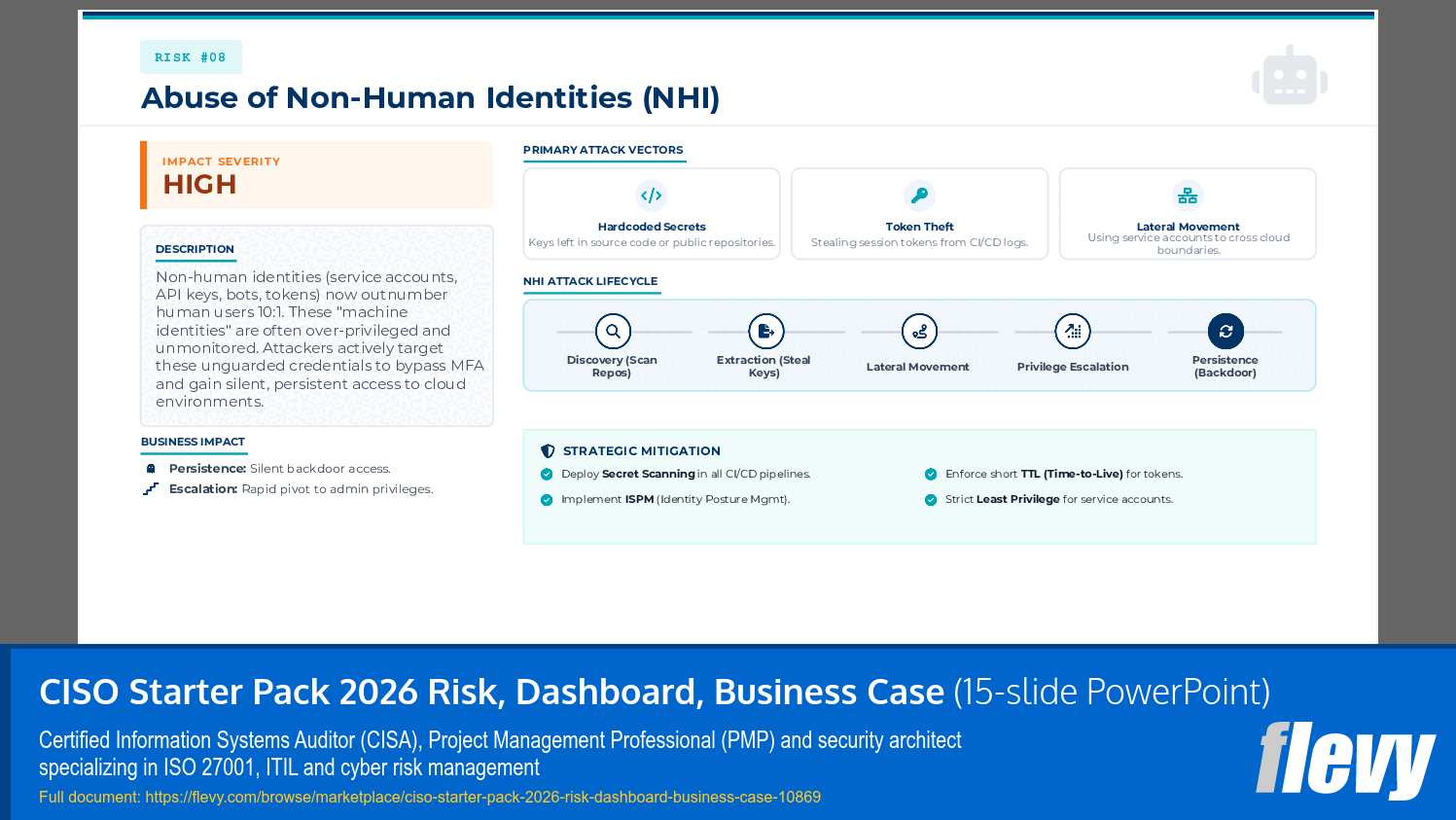1456x820 pixels.
Task: Select the Extraction (Steal Keys) icon
Action: (764, 331)
